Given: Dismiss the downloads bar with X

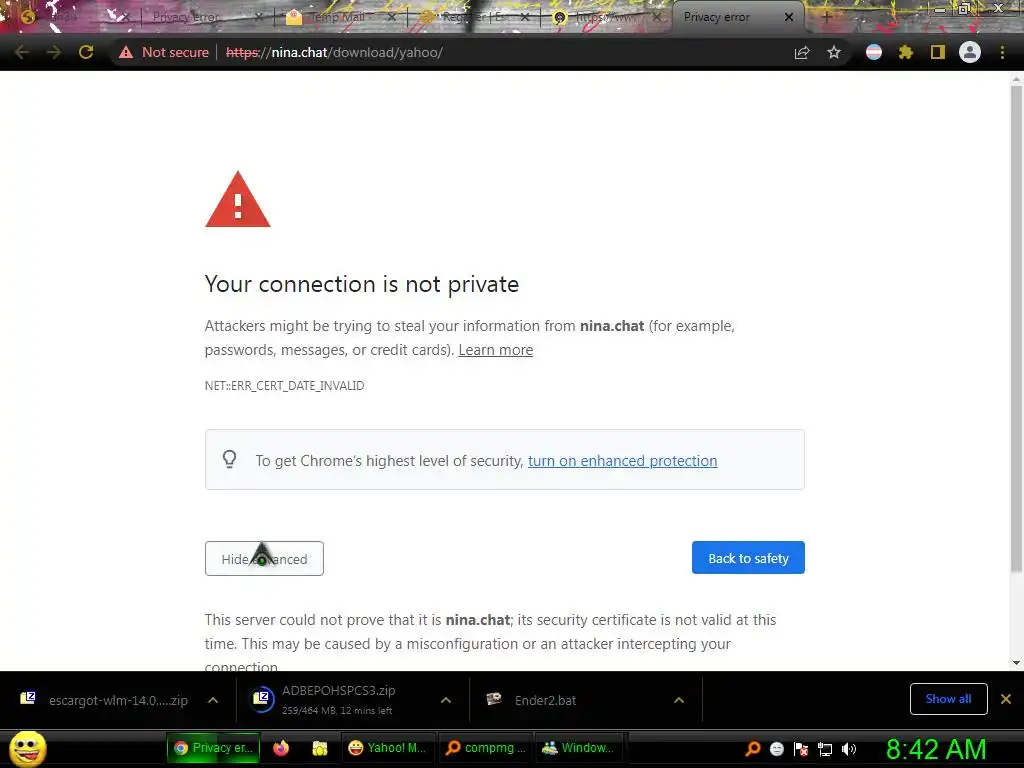Looking at the screenshot, I should point(1006,699).
